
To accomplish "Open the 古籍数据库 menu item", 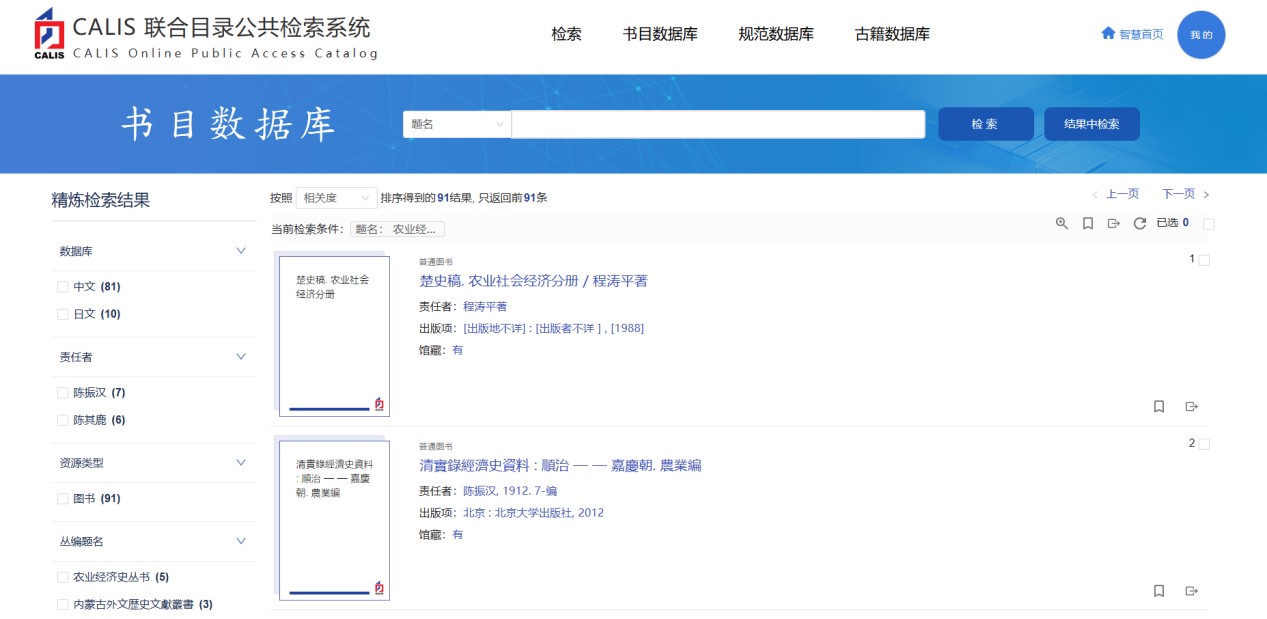I will [x=892, y=34].
